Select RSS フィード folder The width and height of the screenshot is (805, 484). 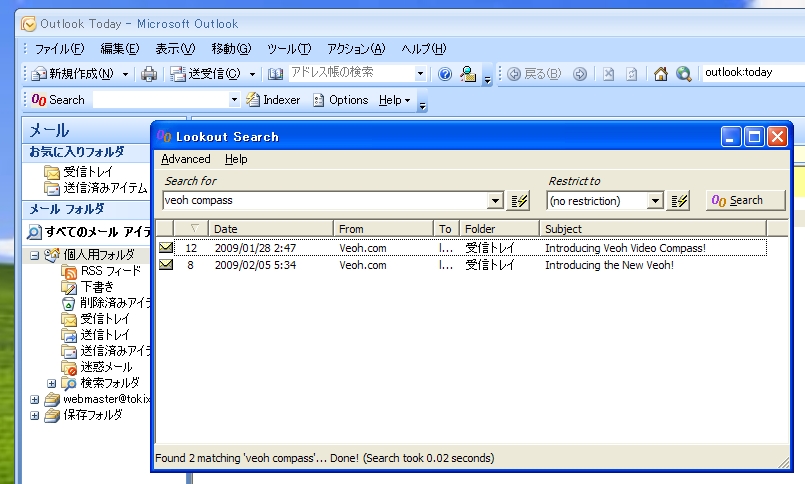click(101, 270)
